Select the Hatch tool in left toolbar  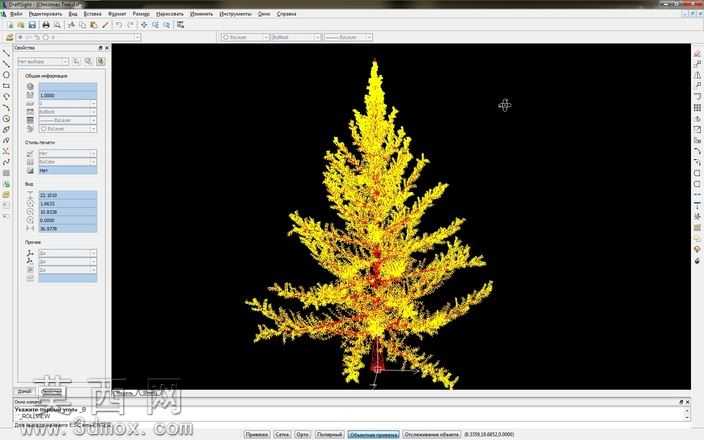6,173
